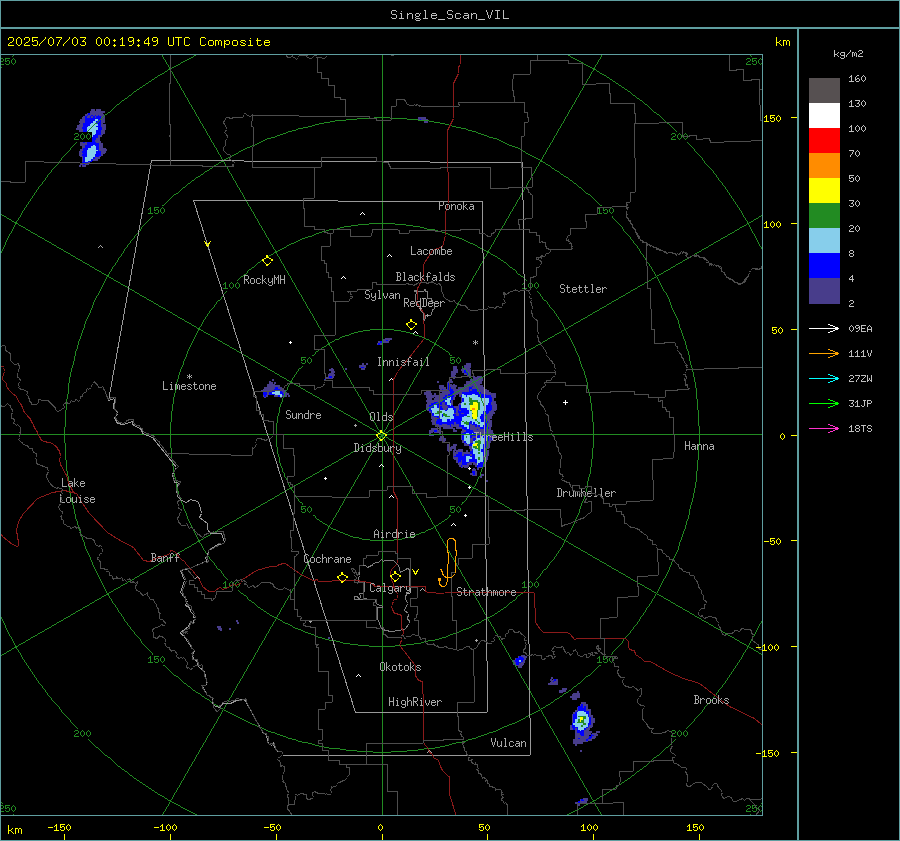The height and width of the screenshot is (841, 900).
Task: Click the Brooks label
Action: [711, 700]
